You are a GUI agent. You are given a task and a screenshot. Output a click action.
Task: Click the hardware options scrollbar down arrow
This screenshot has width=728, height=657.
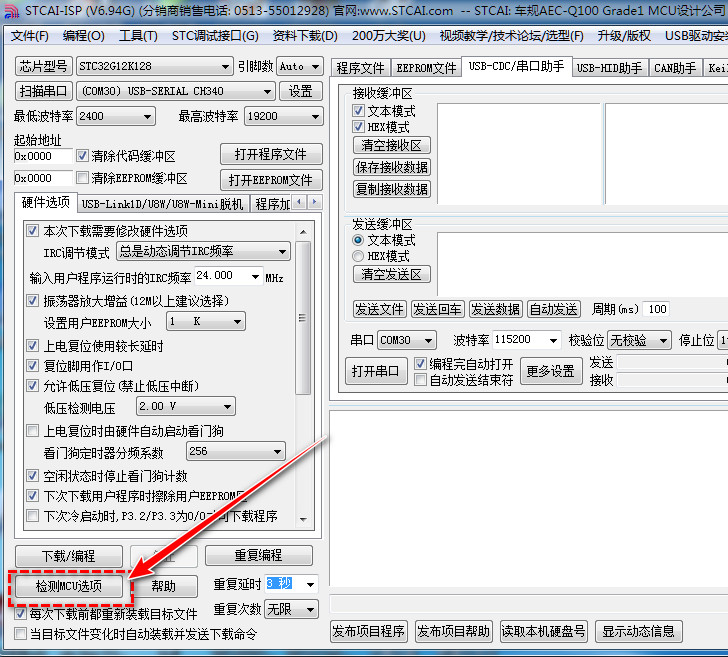[x=303, y=520]
